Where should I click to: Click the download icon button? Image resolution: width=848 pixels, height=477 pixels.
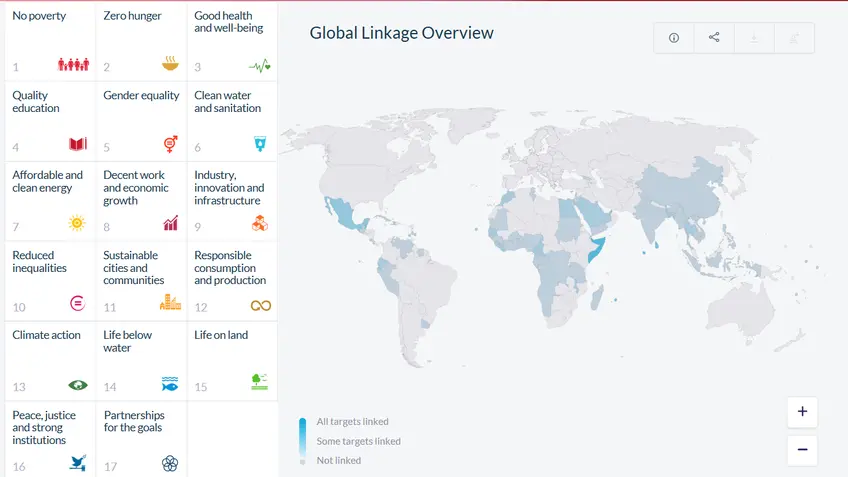[754, 38]
